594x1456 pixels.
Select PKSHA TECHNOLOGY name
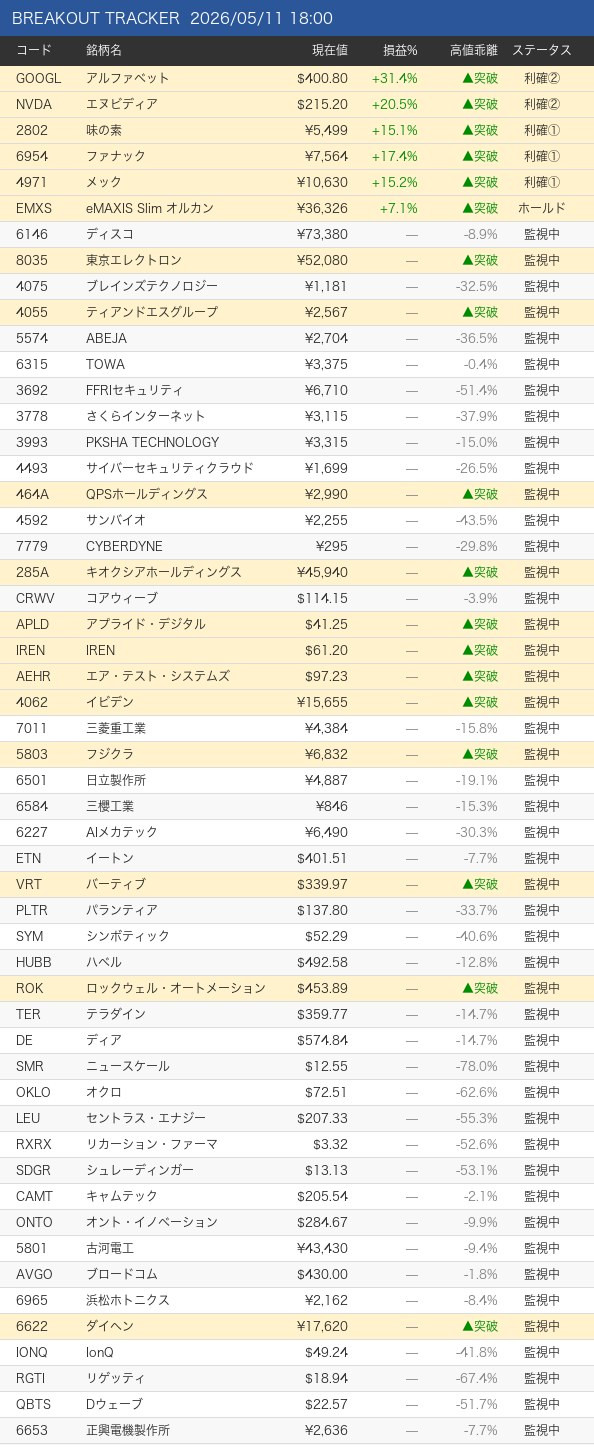click(152, 442)
